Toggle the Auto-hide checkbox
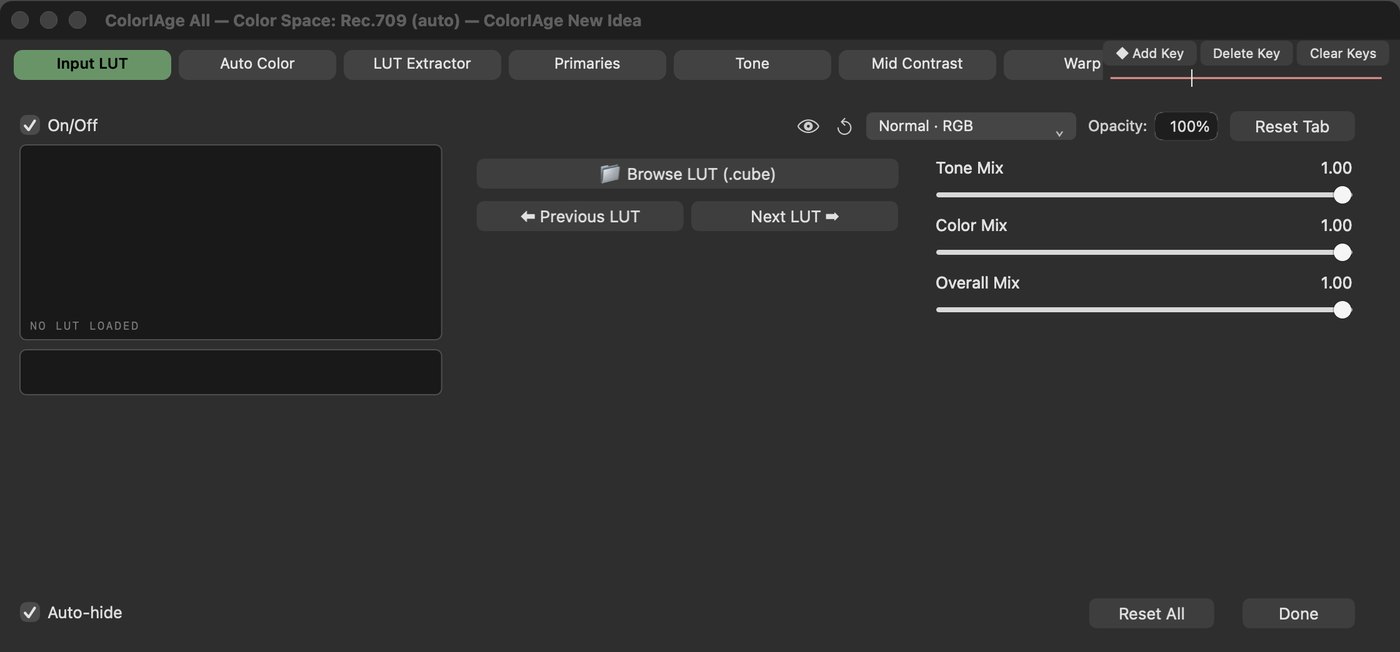This screenshot has width=1400, height=652. coord(30,612)
